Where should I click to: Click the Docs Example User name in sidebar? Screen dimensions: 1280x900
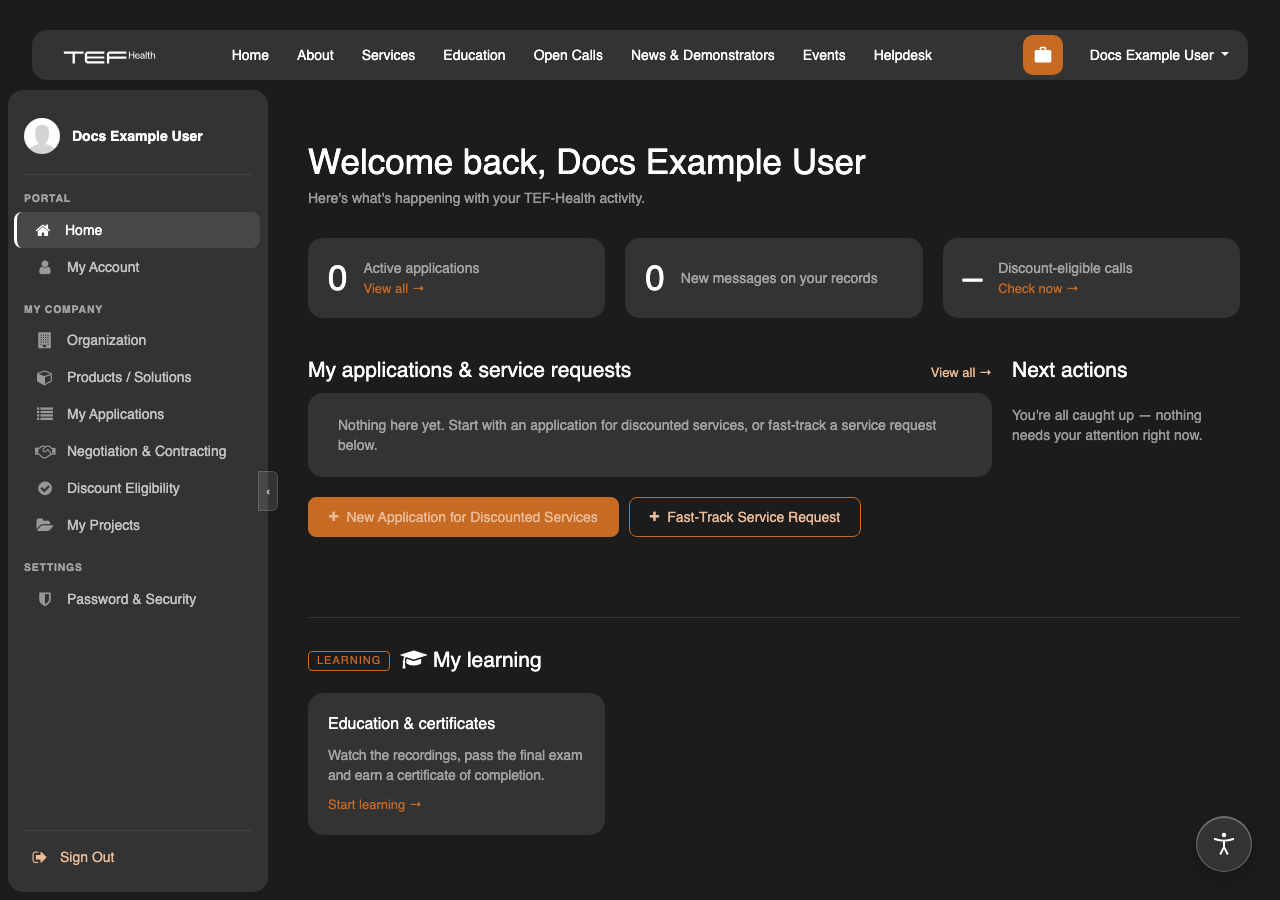pos(137,136)
